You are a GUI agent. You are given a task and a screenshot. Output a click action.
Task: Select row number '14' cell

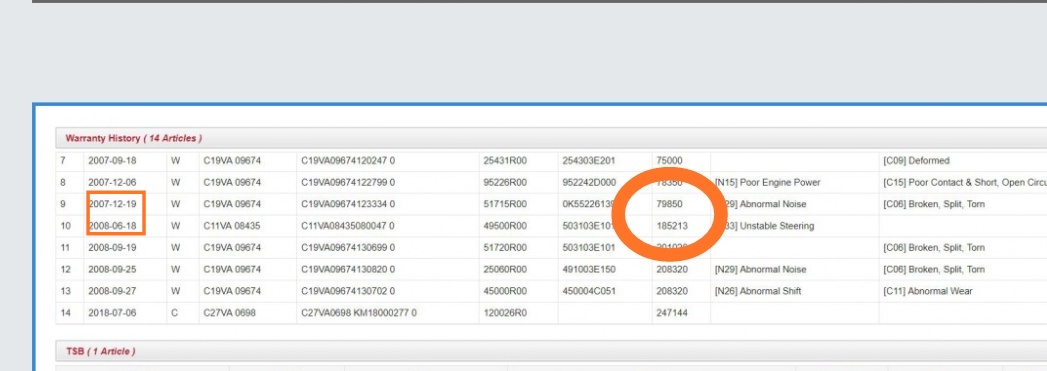point(65,313)
